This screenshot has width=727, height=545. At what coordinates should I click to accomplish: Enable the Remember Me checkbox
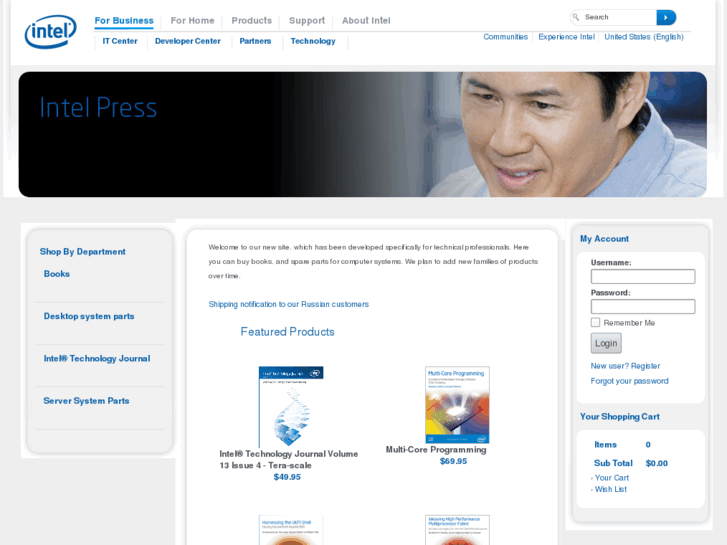point(595,322)
